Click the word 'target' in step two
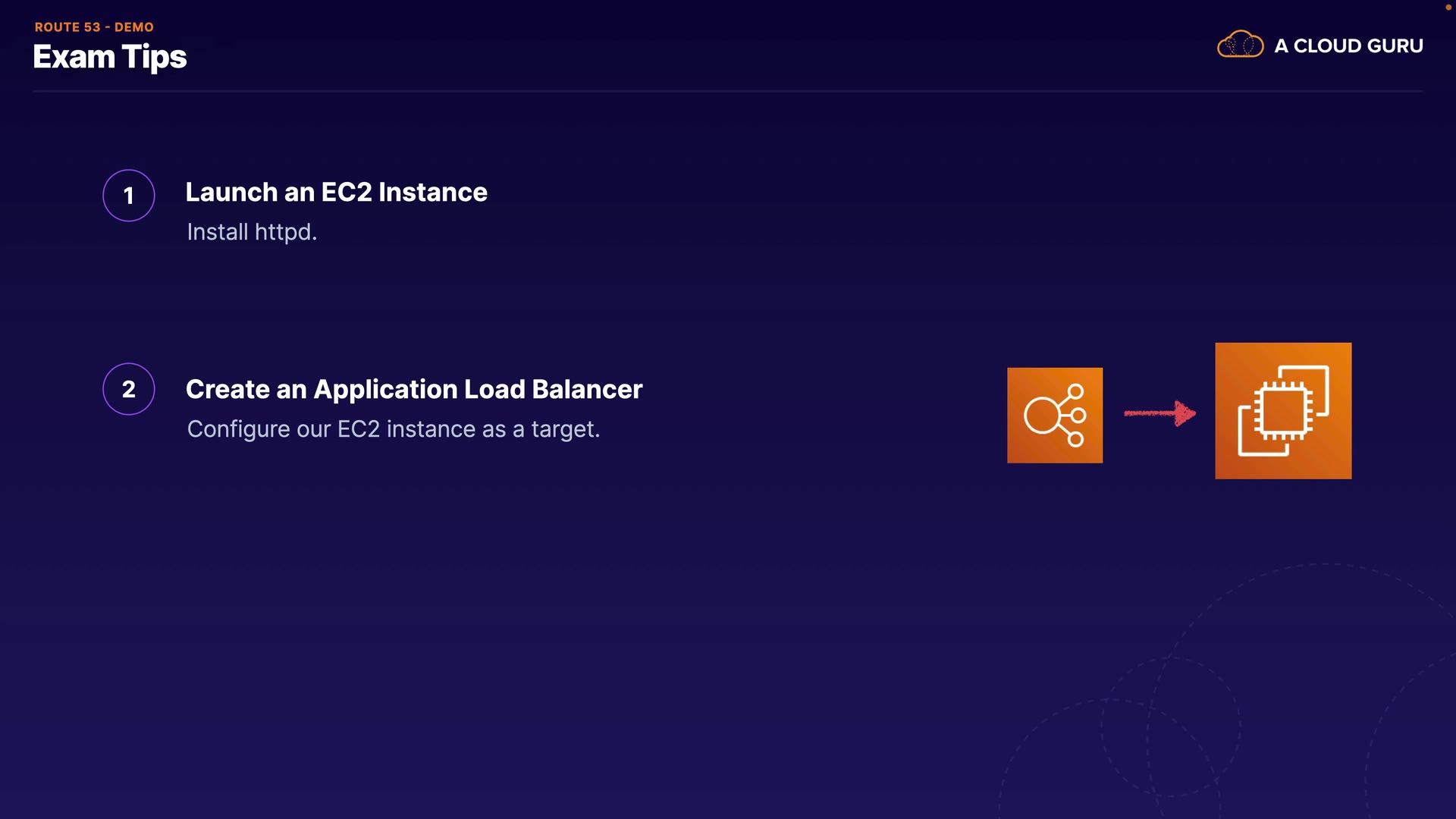The image size is (1456, 819). (562, 428)
